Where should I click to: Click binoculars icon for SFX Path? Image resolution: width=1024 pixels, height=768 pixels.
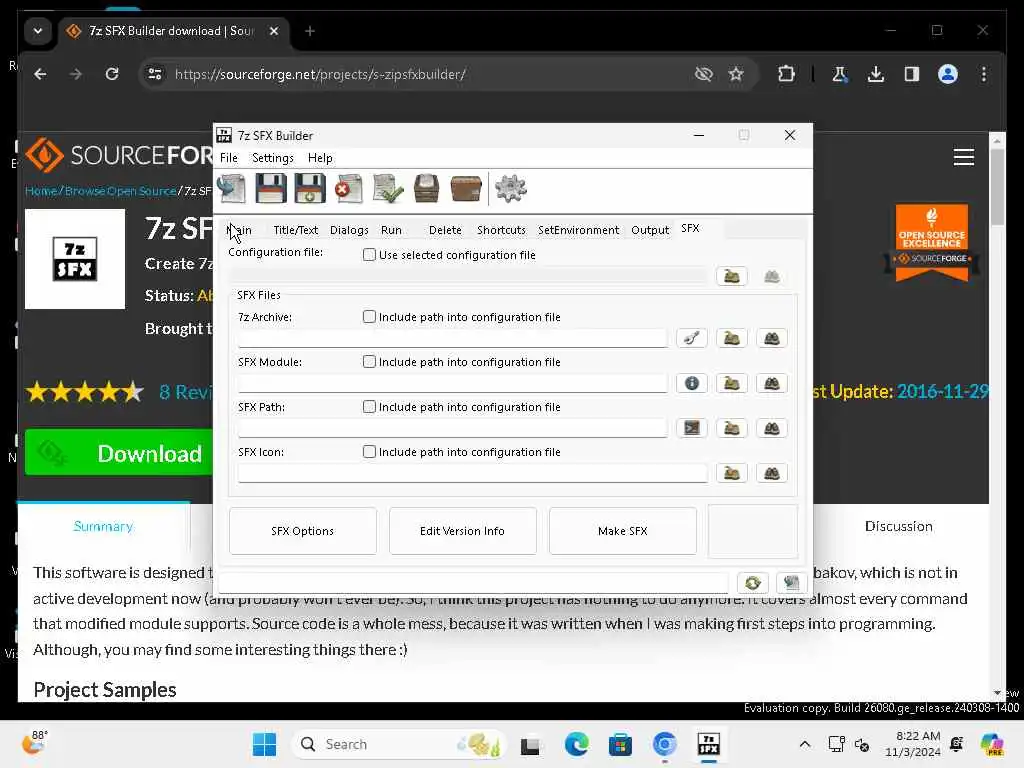click(771, 428)
